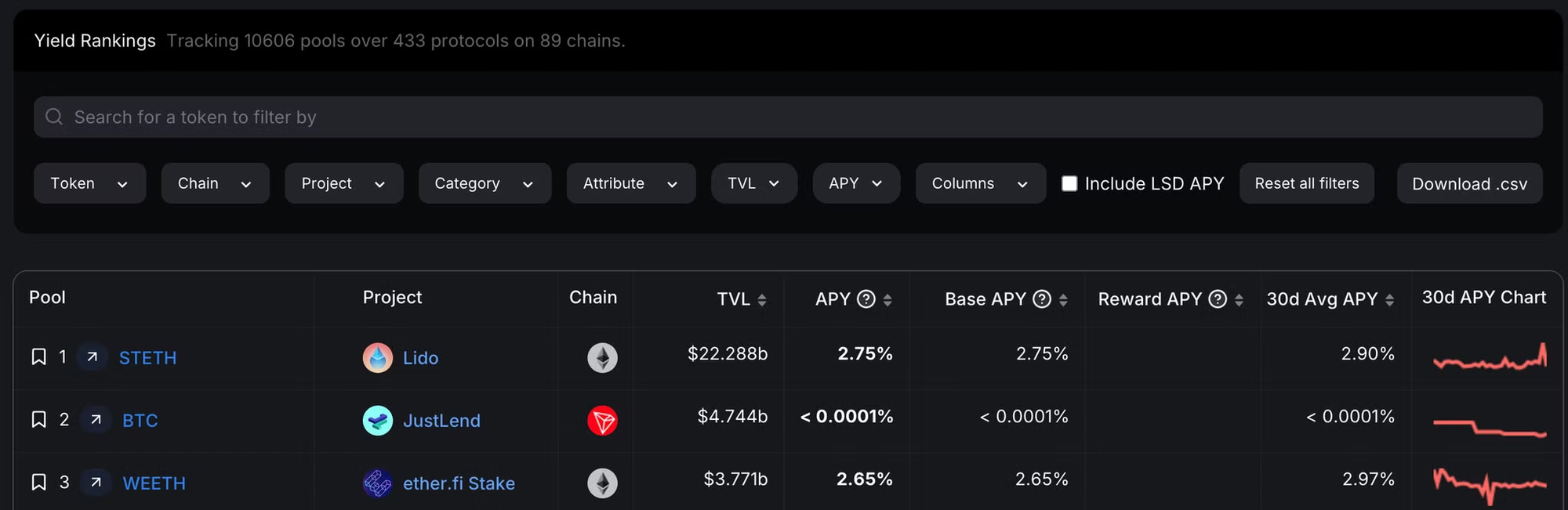
Task: Open the BTC pool external arrow icon
Action: [x=96, y=420]
